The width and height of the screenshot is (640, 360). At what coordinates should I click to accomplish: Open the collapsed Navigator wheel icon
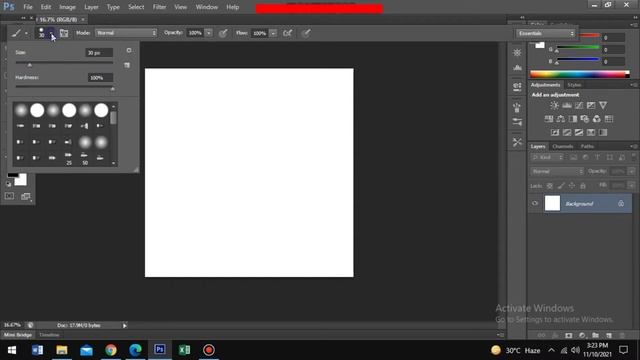tap(517, 53)
